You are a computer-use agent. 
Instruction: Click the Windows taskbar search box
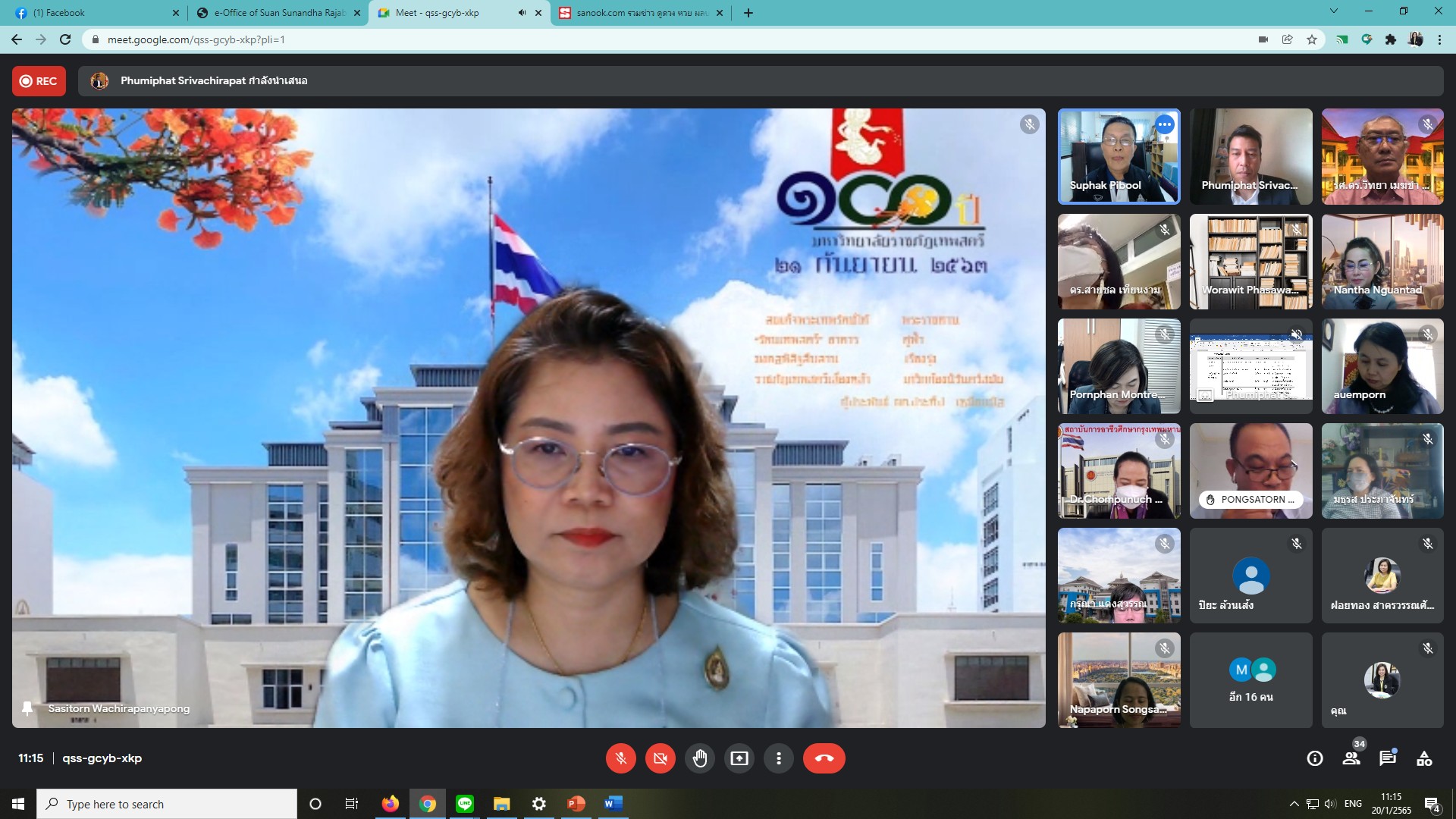167,804
